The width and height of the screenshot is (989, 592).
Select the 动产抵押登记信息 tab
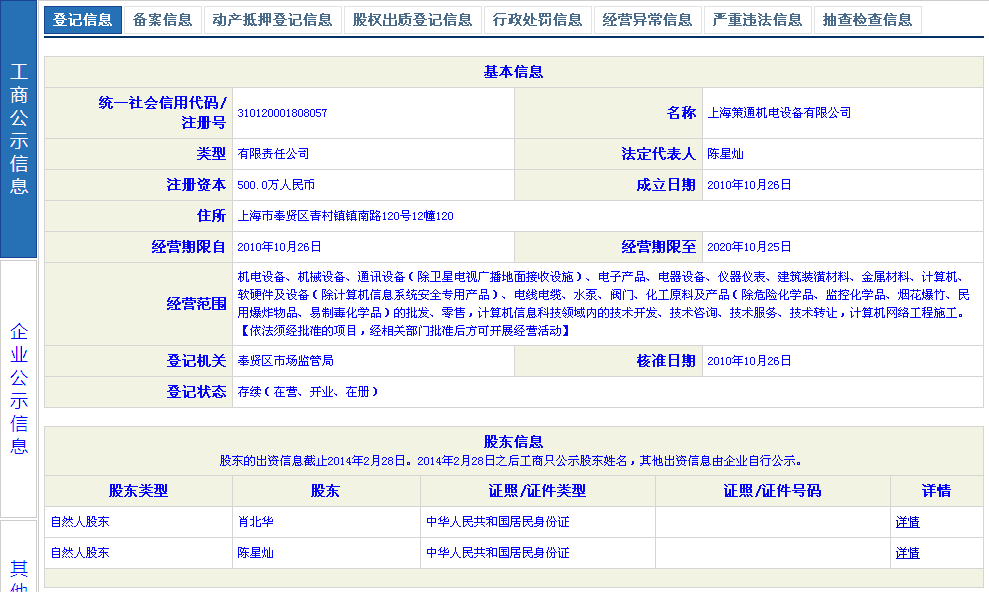pos(272,20)
